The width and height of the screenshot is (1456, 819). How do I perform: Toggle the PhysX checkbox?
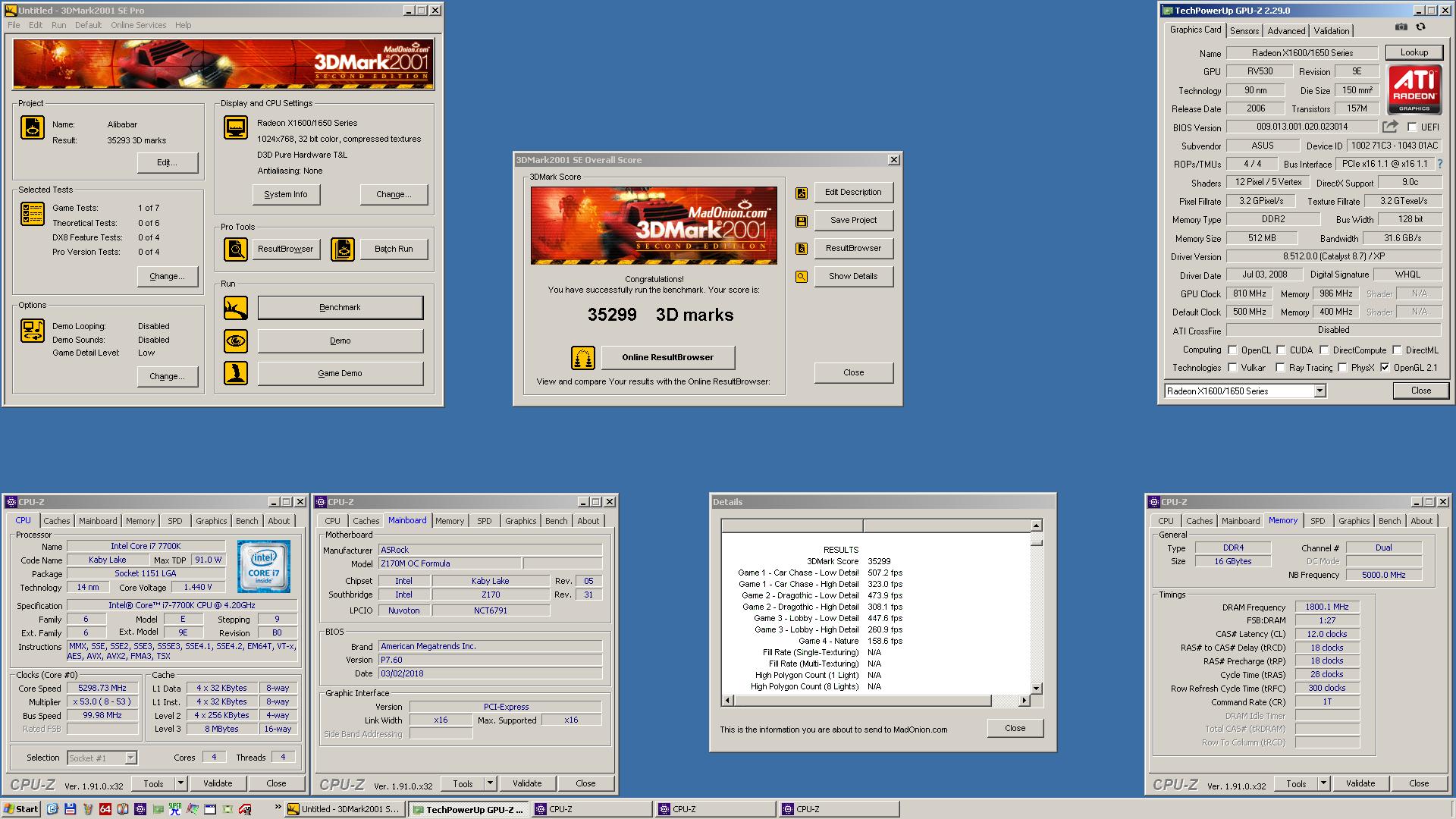(x=1342, y=368)
